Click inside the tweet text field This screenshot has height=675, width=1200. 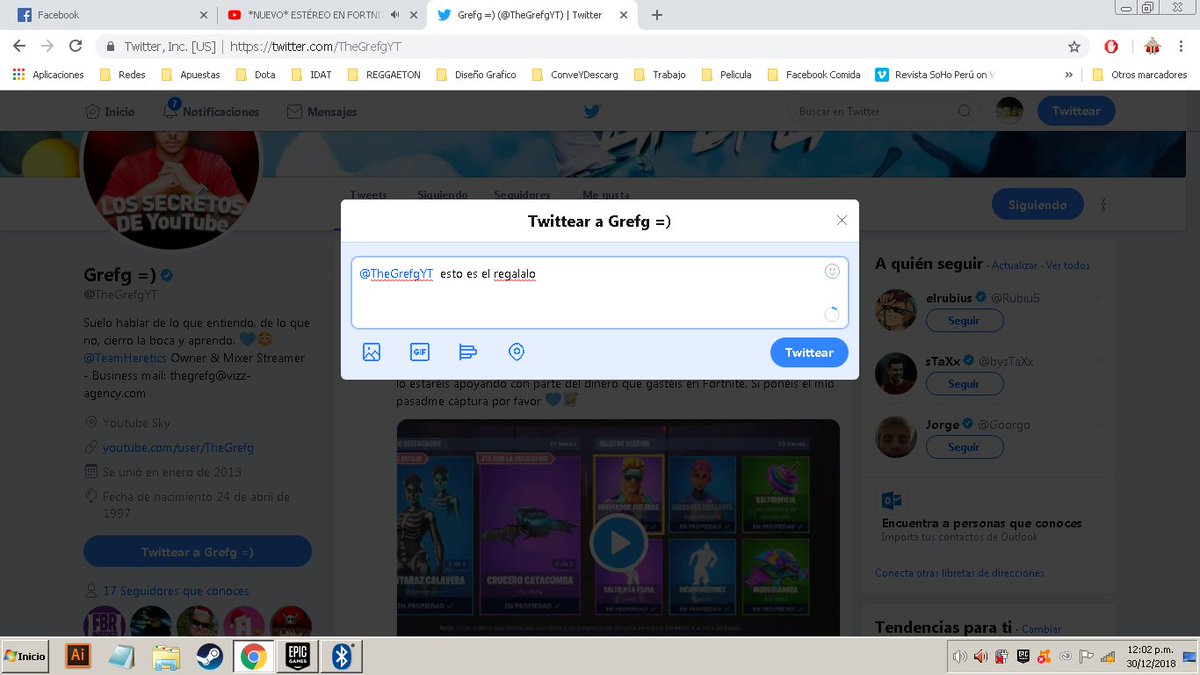point(599,292)
